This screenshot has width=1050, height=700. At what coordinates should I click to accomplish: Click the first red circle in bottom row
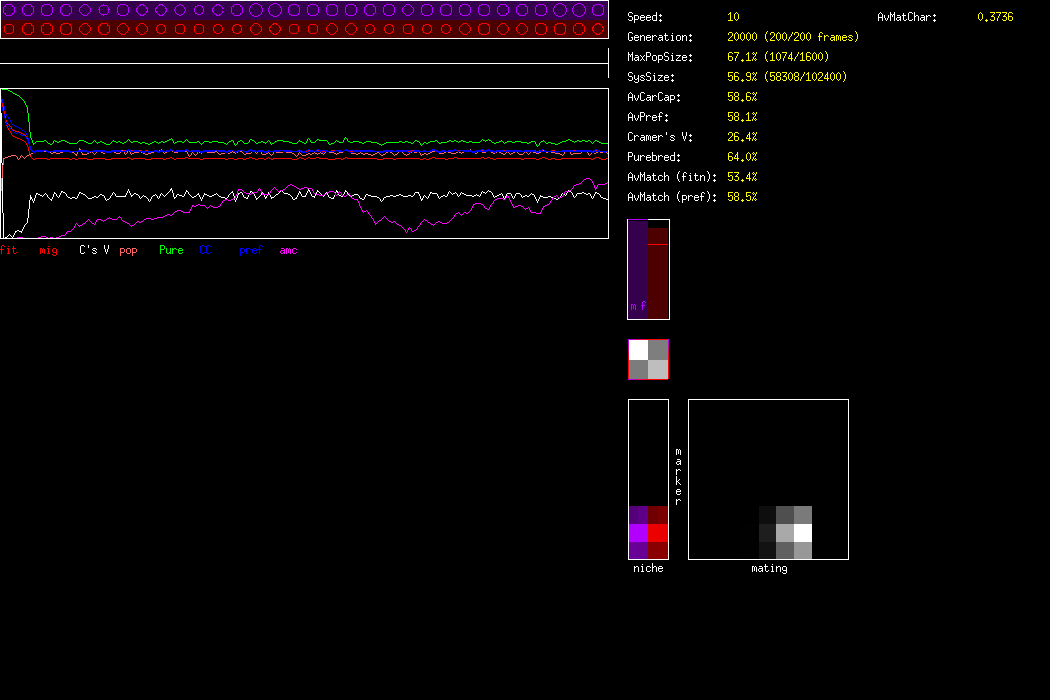pyautogui.click(x=10, y=29)
